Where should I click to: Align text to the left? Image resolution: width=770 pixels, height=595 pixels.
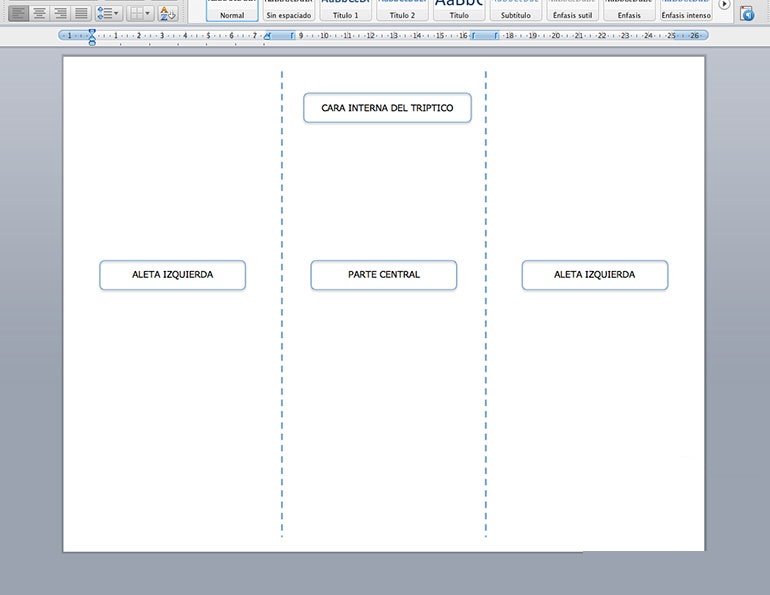click(19, 13)
